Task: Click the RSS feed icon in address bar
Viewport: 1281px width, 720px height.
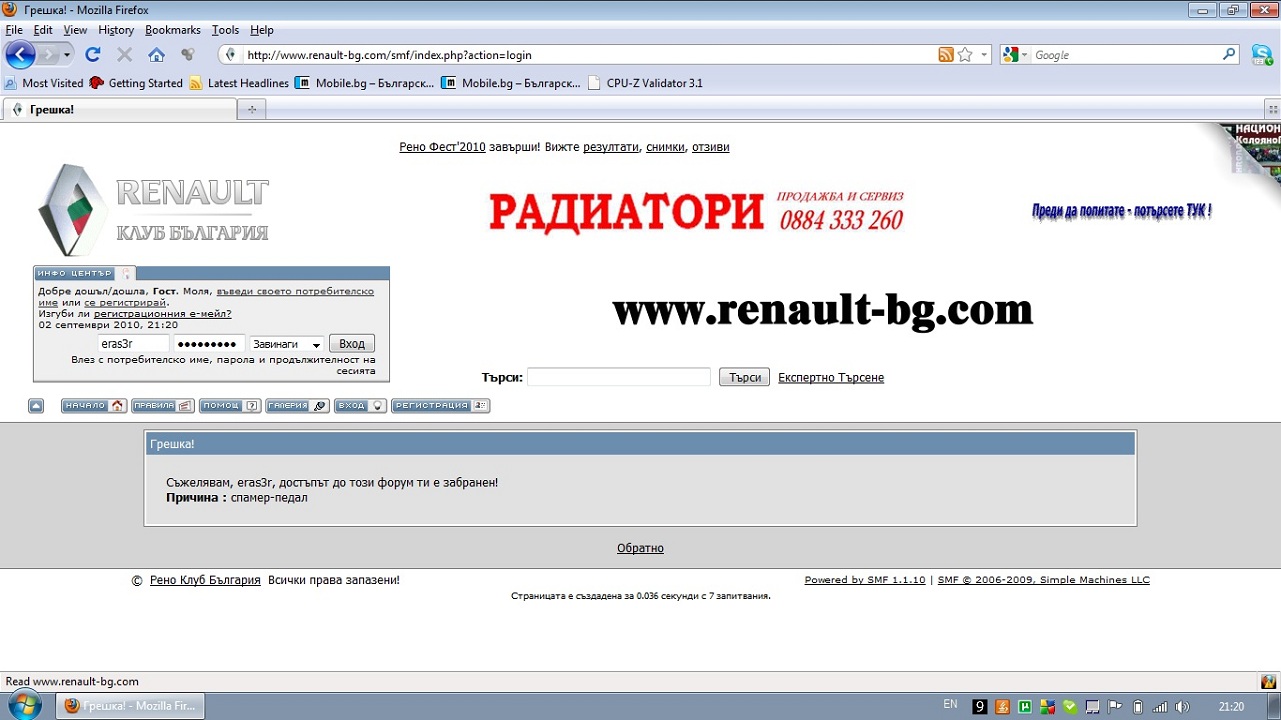Action: tap(945, 55)
